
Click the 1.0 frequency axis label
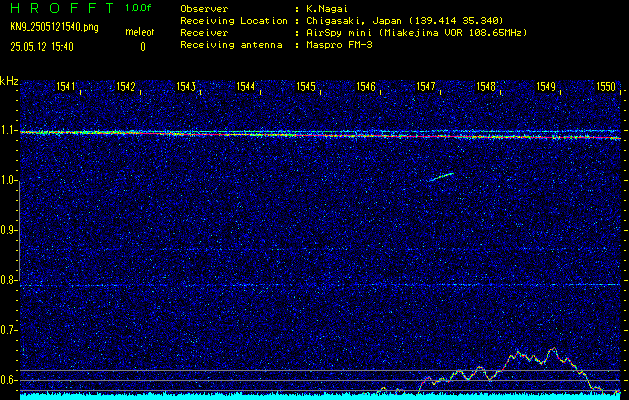[8, 180]
